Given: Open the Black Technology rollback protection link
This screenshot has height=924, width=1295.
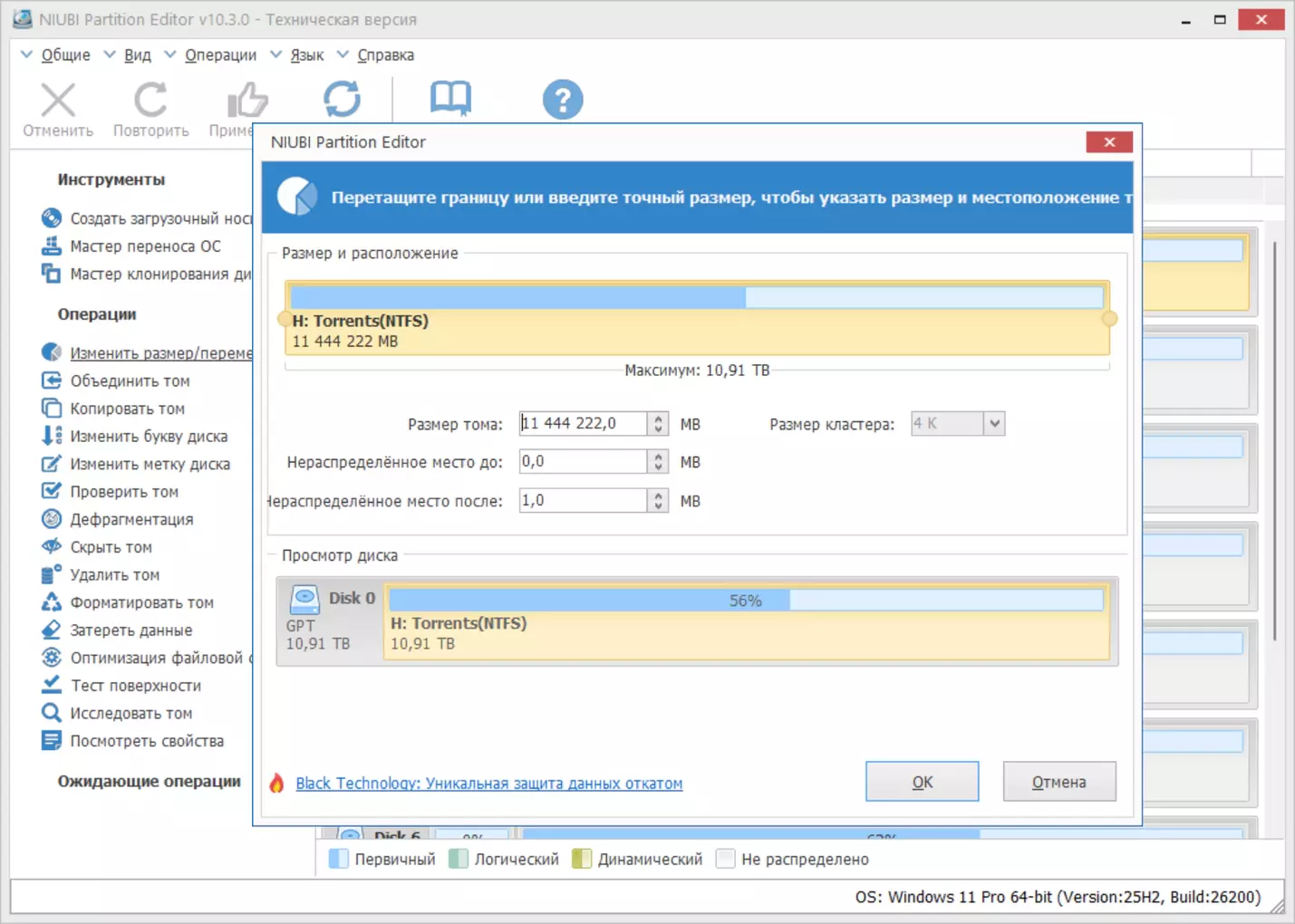Looking at the screenshot, I should point(488,783).
